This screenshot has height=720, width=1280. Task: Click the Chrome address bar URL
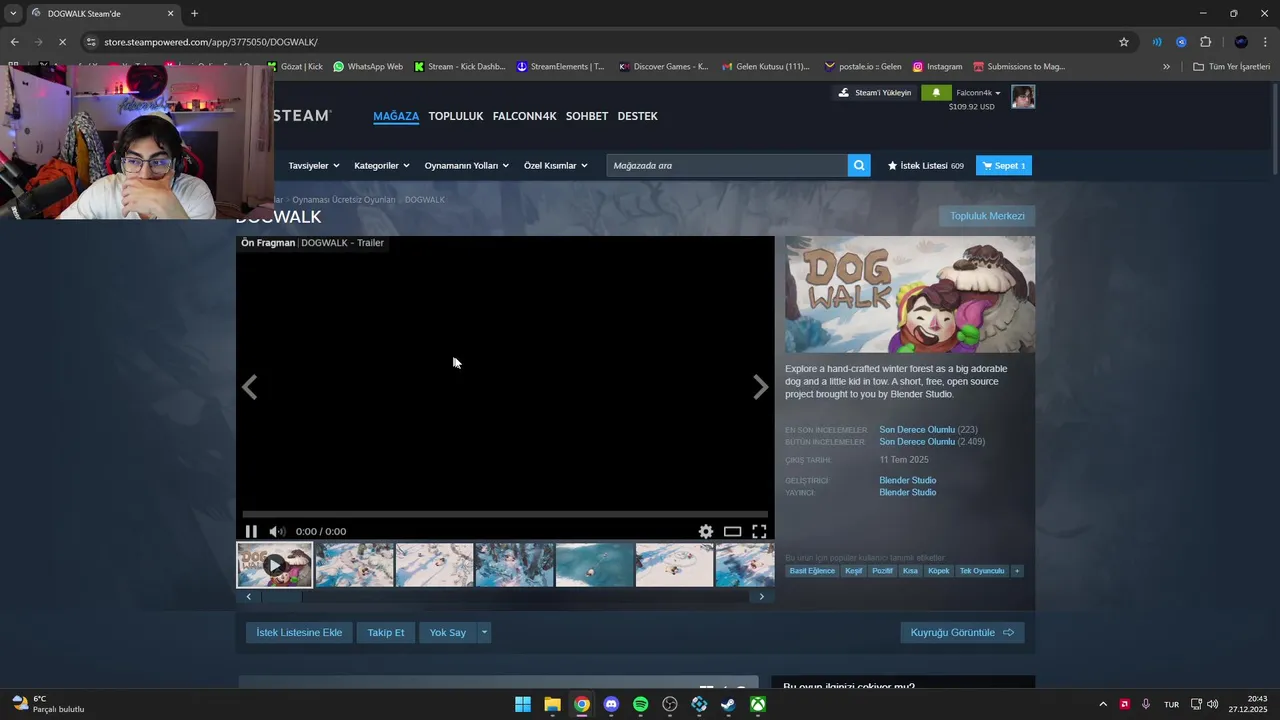point(211,42)
